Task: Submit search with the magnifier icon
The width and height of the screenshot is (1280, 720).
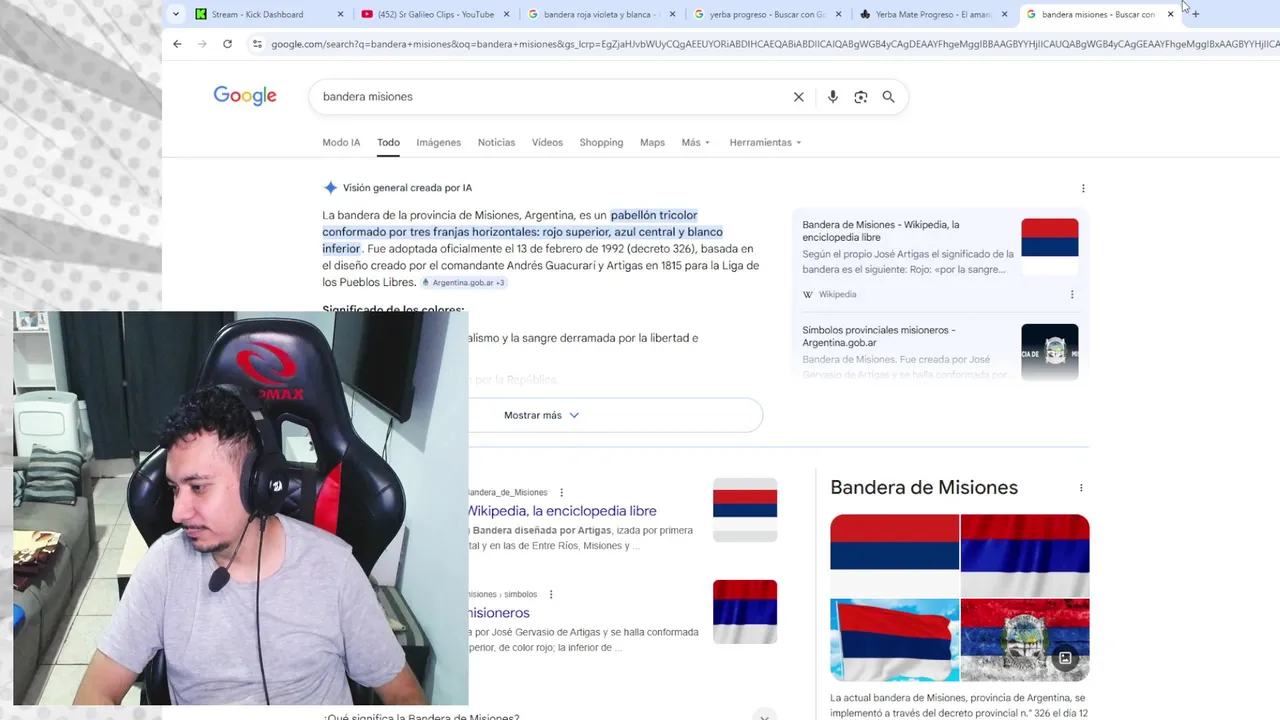Action: (x=888, y=97)
